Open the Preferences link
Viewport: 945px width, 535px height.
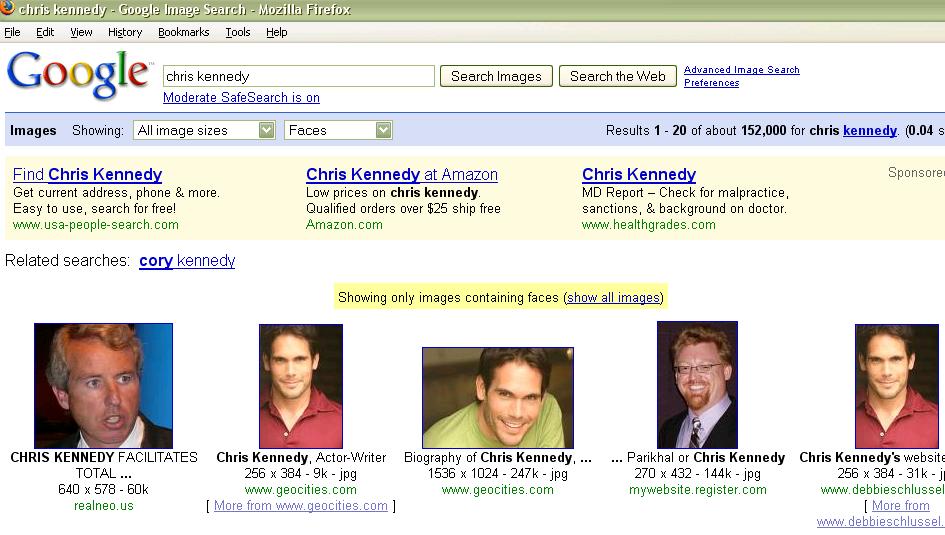pyautogui.click(x=711, y=83)
